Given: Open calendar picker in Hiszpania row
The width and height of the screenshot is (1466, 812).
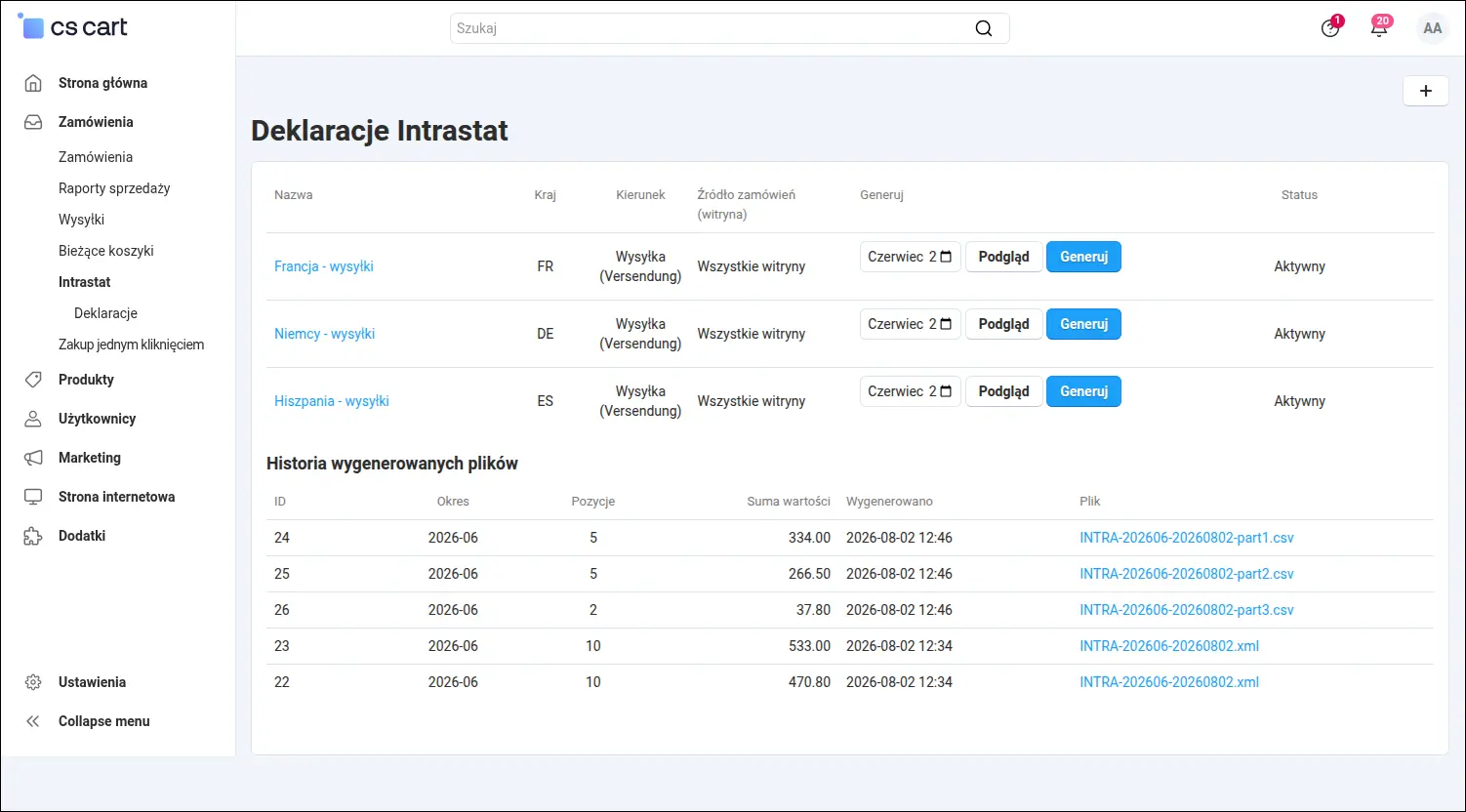Looking at the screenshot, I should click(946, 391).
